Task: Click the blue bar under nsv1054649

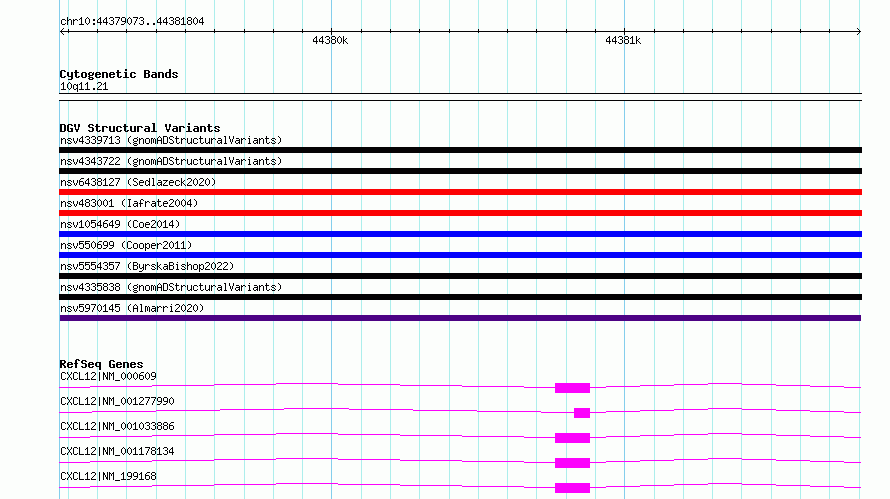Action: (460, 234)
